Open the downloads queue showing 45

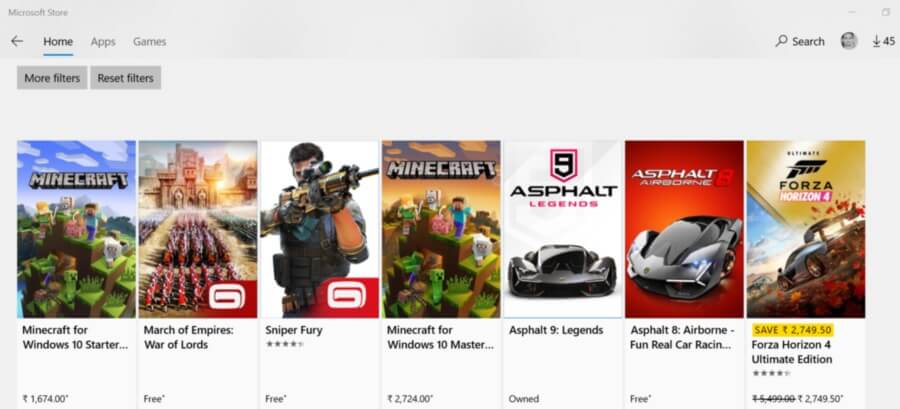883,41
